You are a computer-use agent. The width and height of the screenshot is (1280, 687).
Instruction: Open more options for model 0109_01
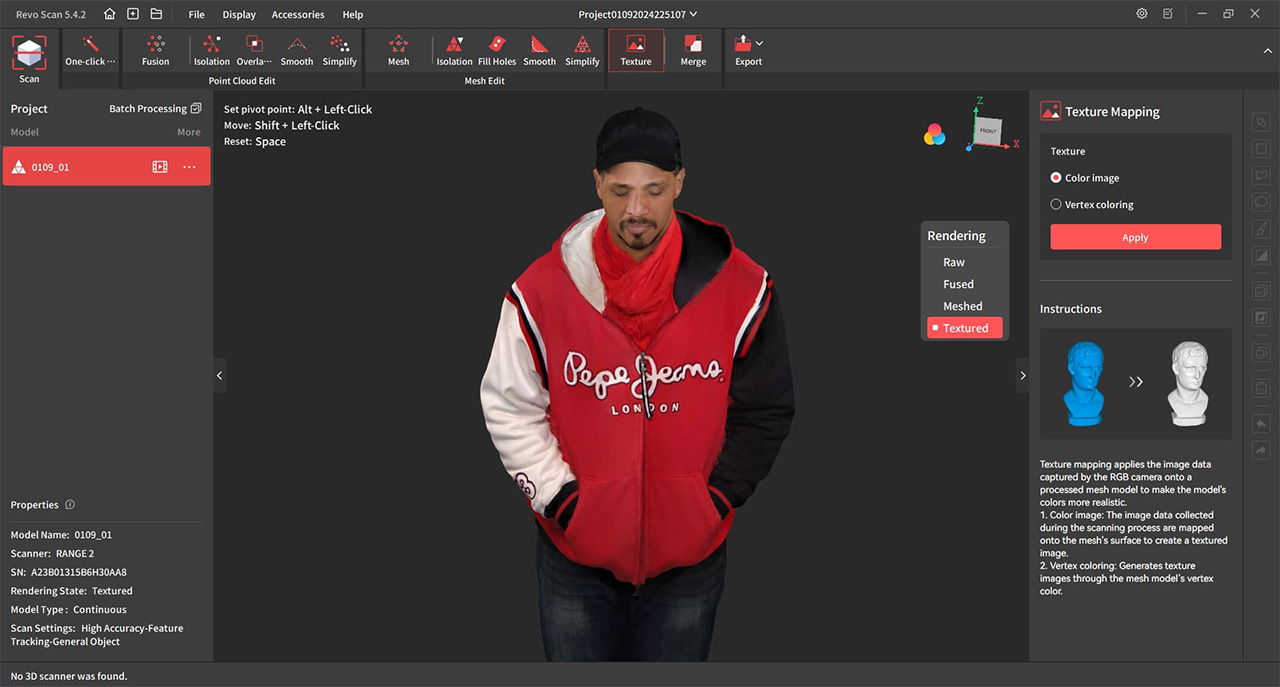click(189, 167)
